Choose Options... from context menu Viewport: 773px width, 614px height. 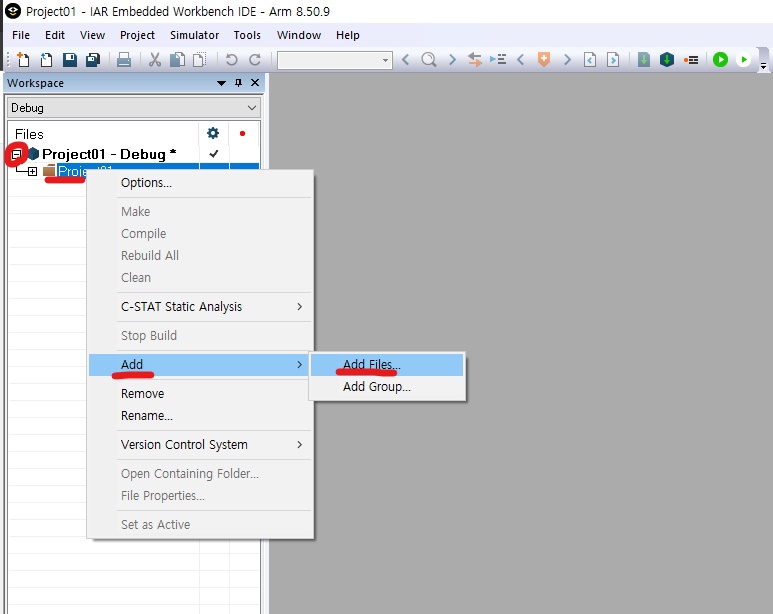click(x=201, y=183)
